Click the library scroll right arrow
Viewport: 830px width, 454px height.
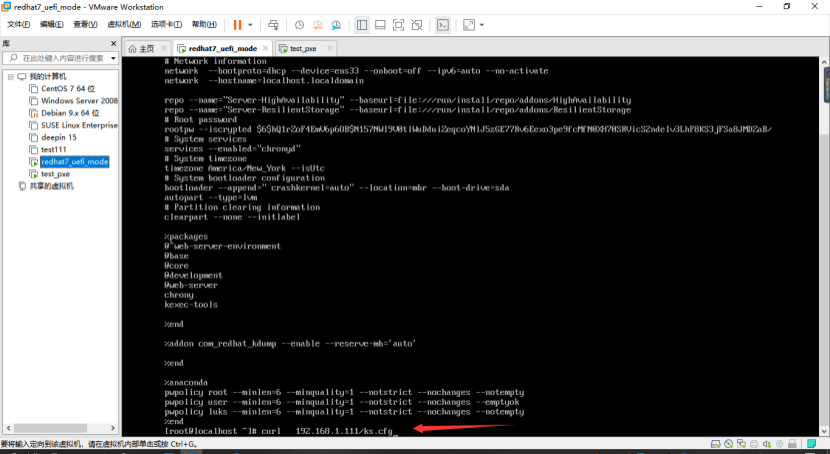coord(113,428)
